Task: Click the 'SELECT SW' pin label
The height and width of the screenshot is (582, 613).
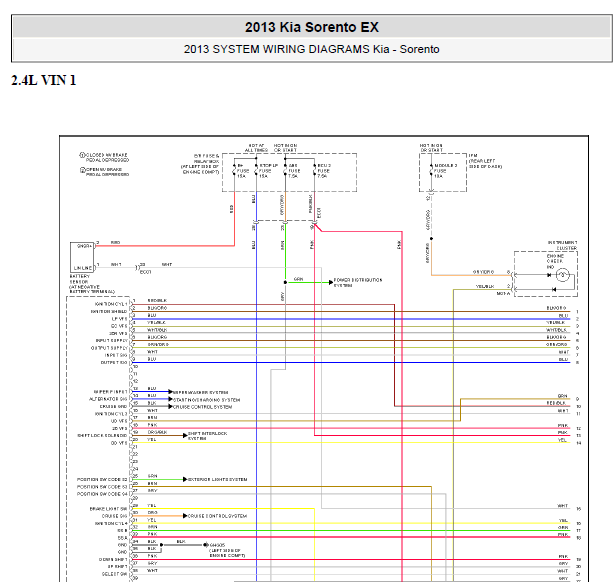Action: click(115, 574)
